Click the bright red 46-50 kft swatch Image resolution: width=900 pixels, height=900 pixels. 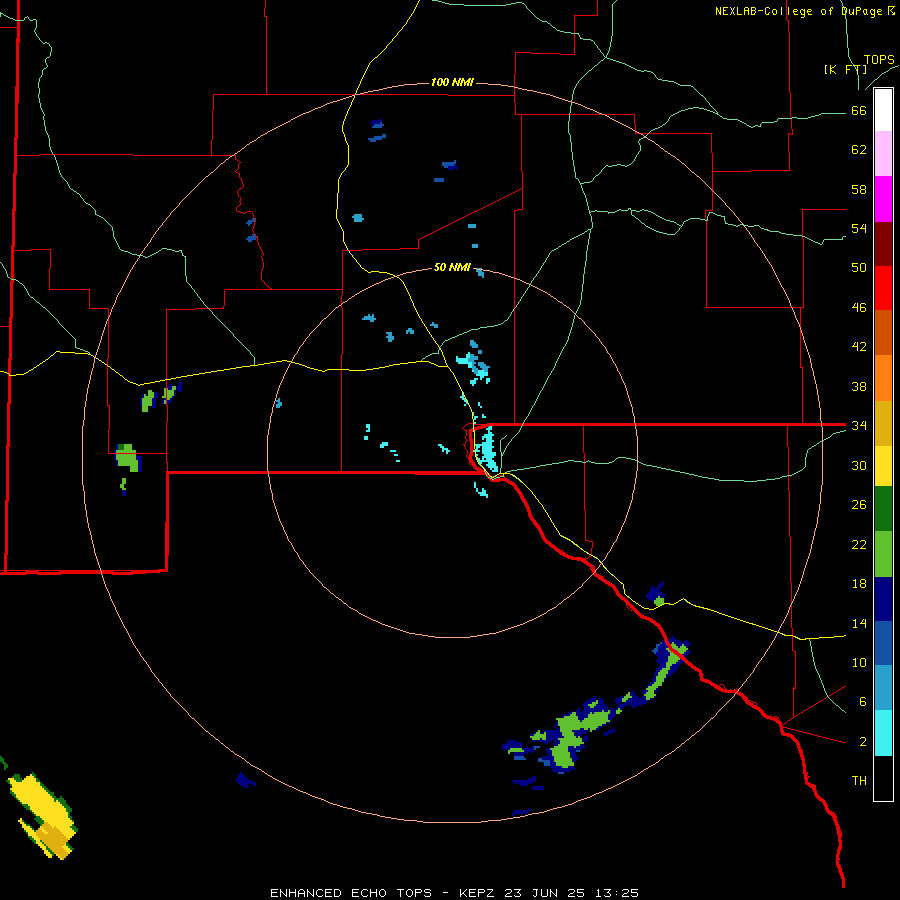tap(883, 288)
